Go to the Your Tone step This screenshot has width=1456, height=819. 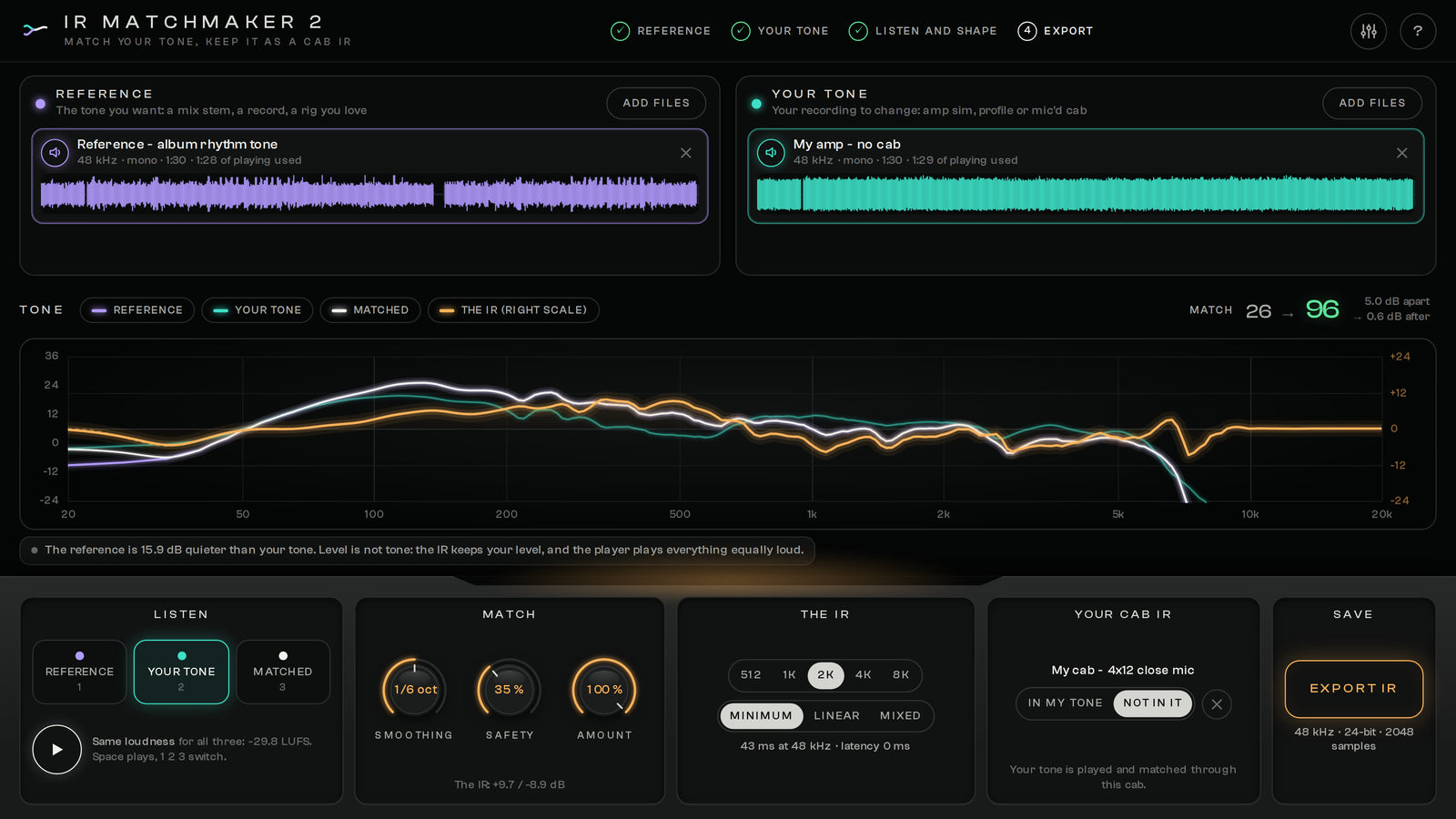781,31
